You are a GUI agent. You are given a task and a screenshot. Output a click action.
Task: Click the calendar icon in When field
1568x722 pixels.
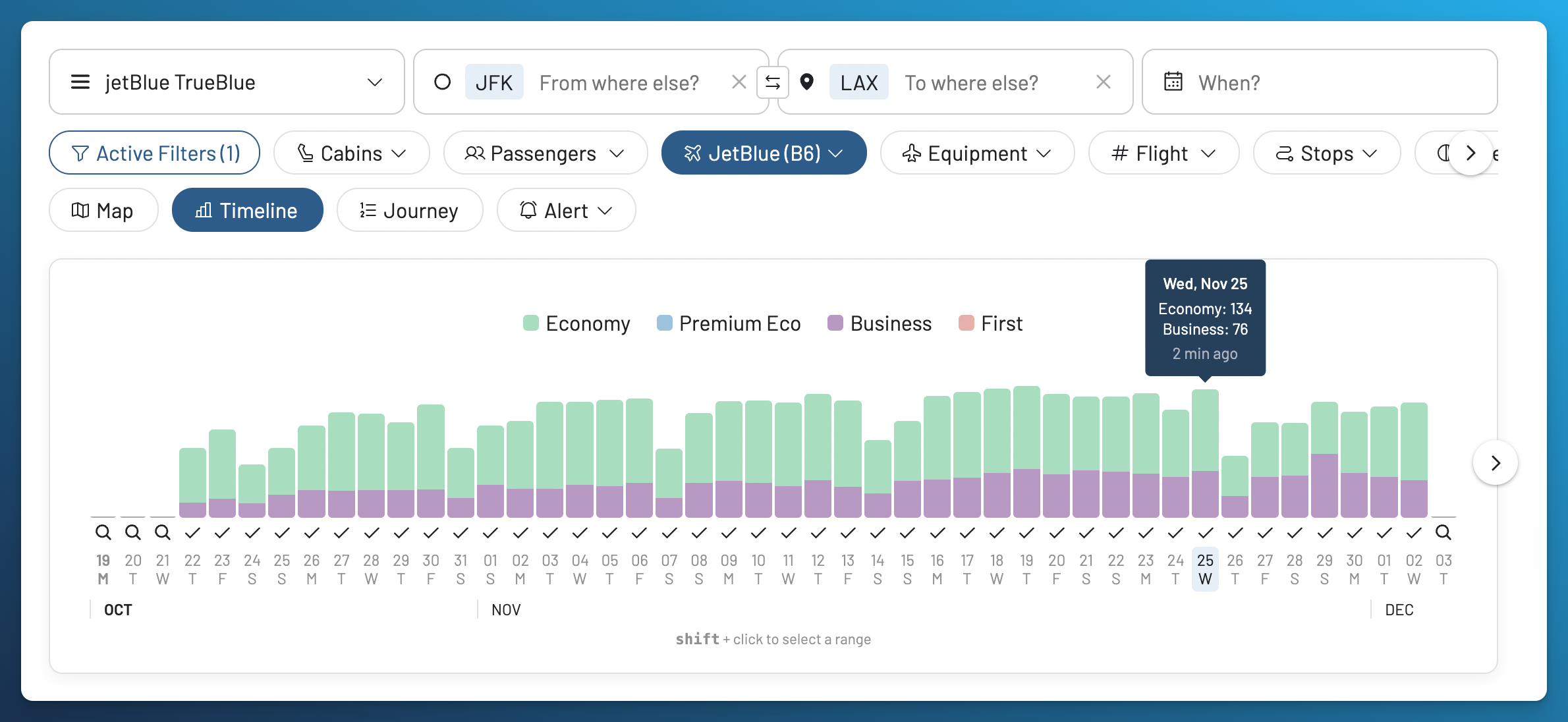1173,82
